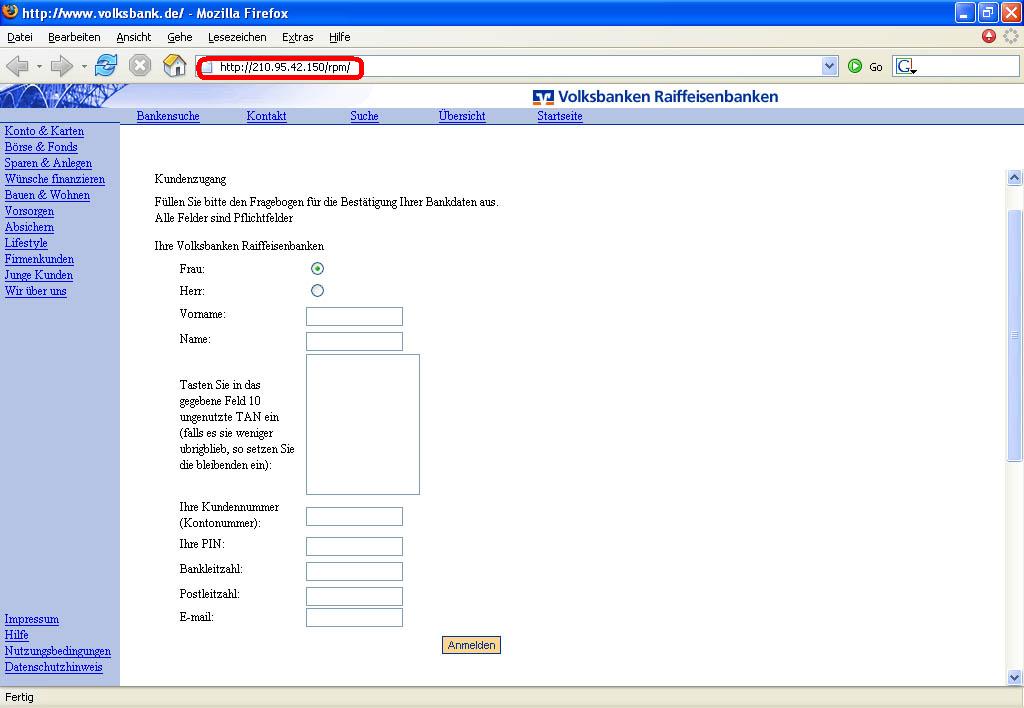Click the red Adblock icon in menu bar
Image resolution: width=1024 pixels, height=708 pixels.
[x=989, y=37]
